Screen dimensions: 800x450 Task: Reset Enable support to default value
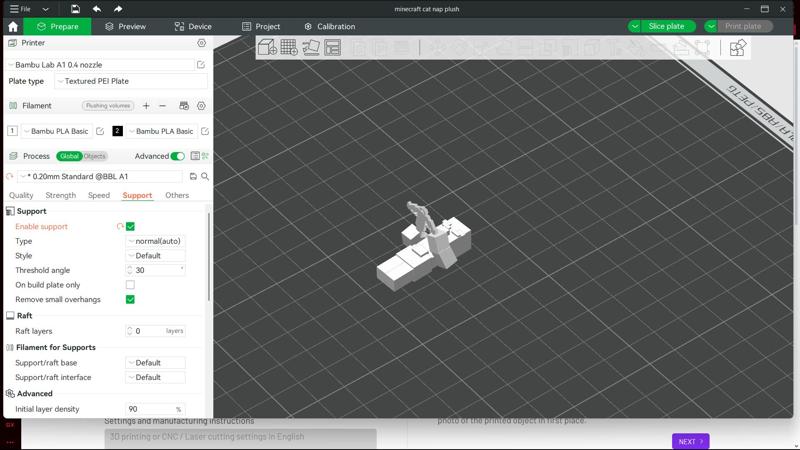tap(120, 227)
